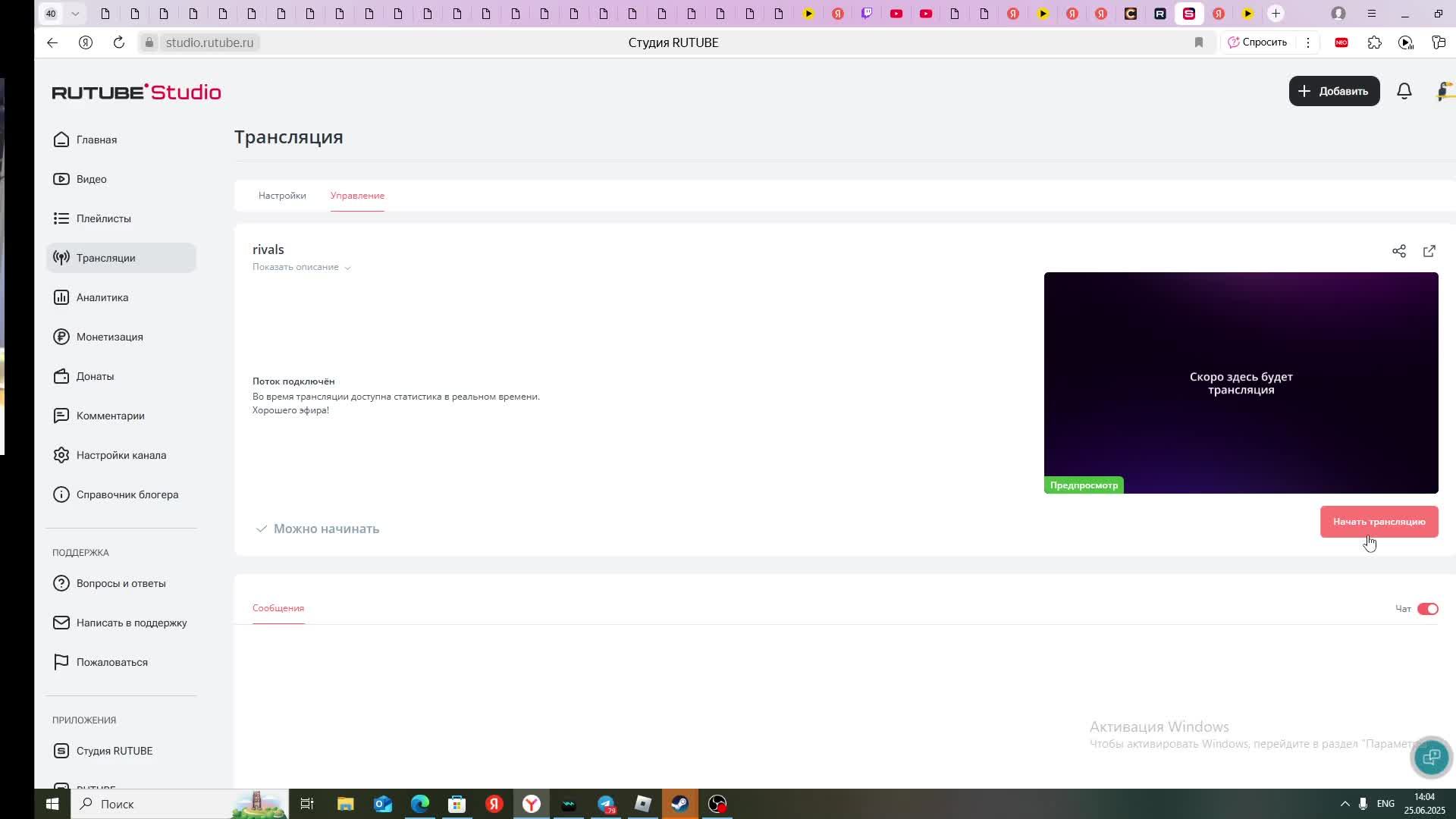Viewport: 1456px width, 819px height.
Task: Open the support chat floating button
Action: [1431, 757]
